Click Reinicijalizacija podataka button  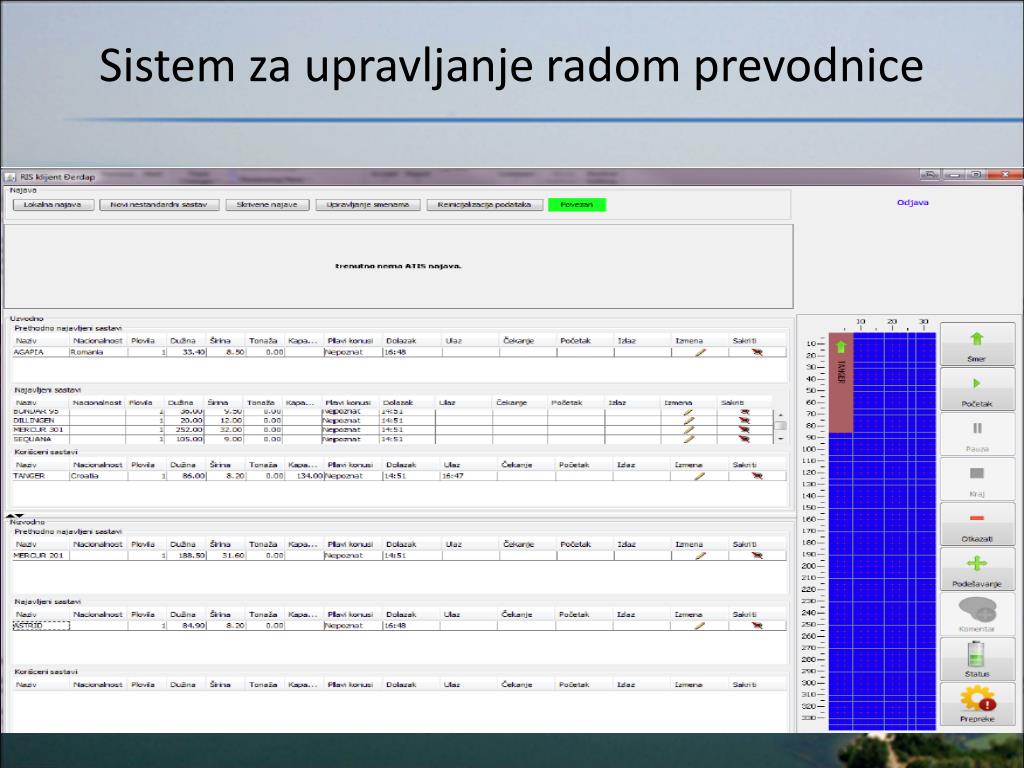click(x=485, y=204)
